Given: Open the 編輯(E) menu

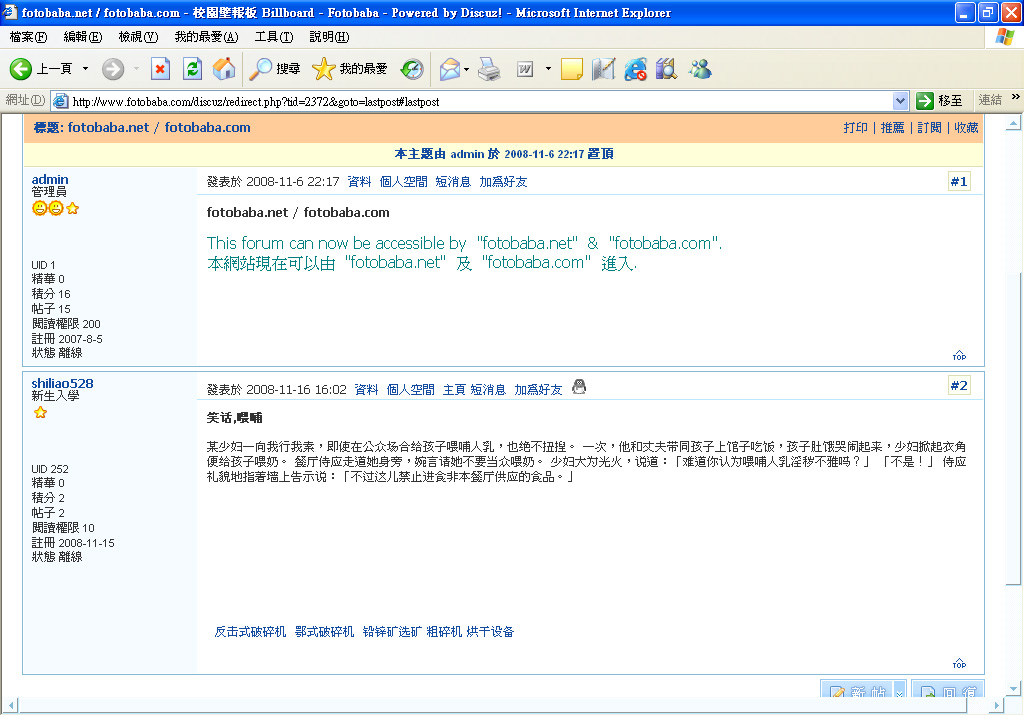Looking at the screenshot, I should click(83, 37).
